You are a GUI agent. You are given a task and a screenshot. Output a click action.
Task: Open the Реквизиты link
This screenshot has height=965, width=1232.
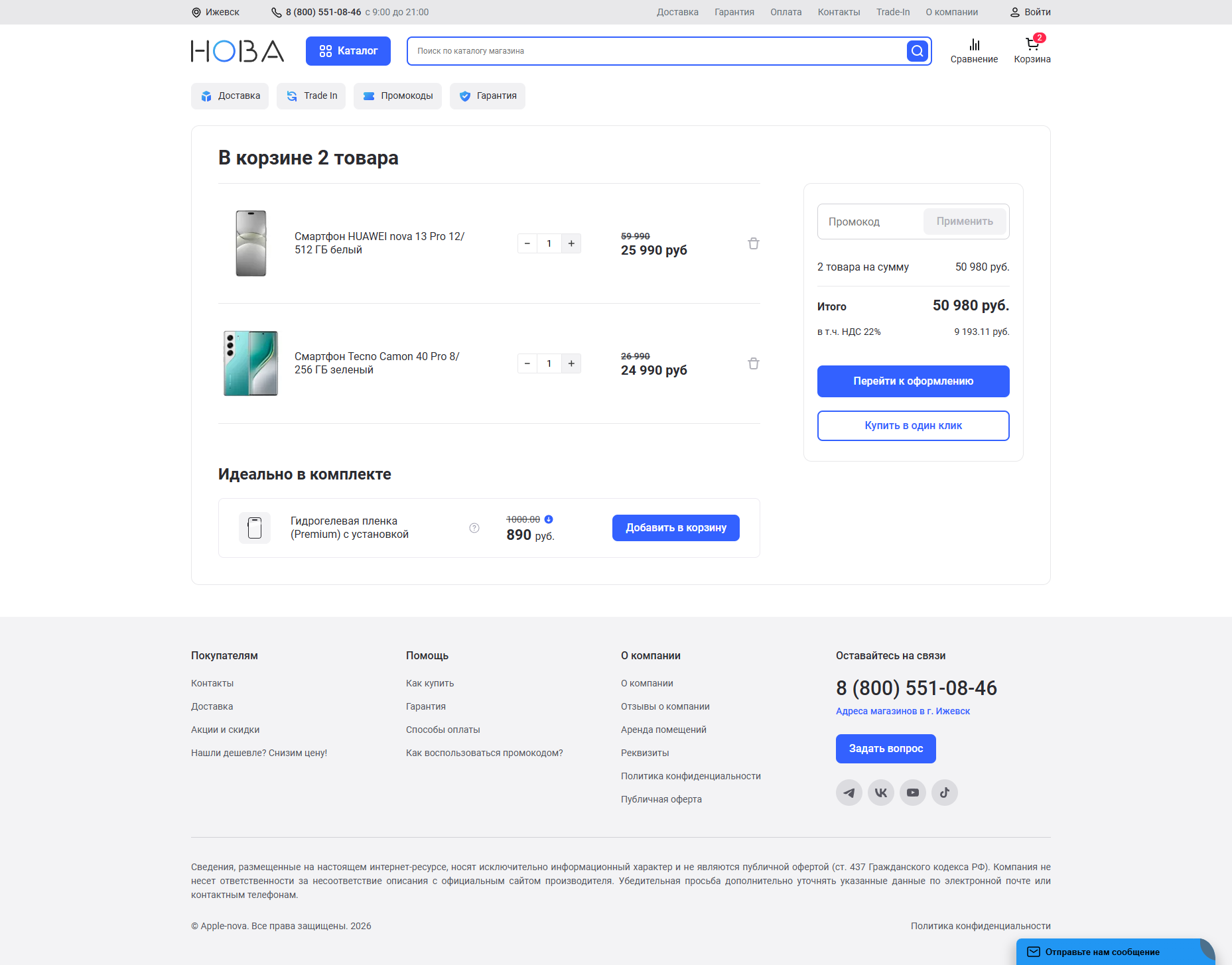click(645, 753)
